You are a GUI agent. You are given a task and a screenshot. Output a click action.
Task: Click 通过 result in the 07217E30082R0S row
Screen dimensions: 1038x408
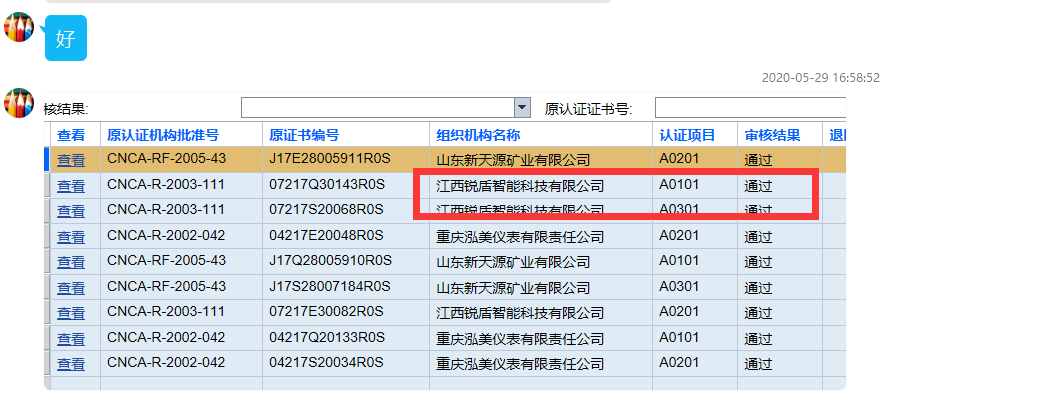point(758,313)
